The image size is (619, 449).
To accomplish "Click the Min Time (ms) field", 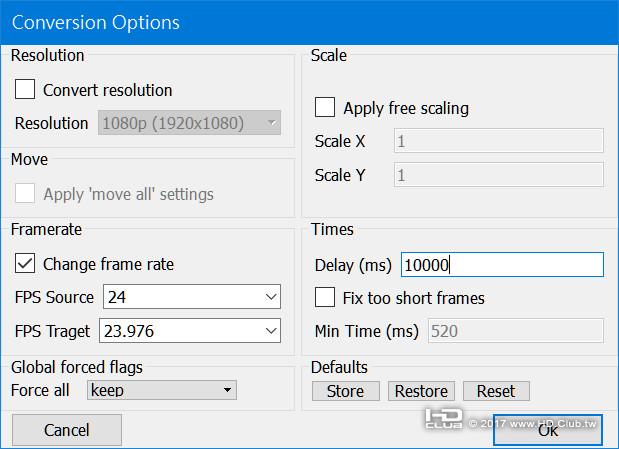I will (x=515, y=331).
